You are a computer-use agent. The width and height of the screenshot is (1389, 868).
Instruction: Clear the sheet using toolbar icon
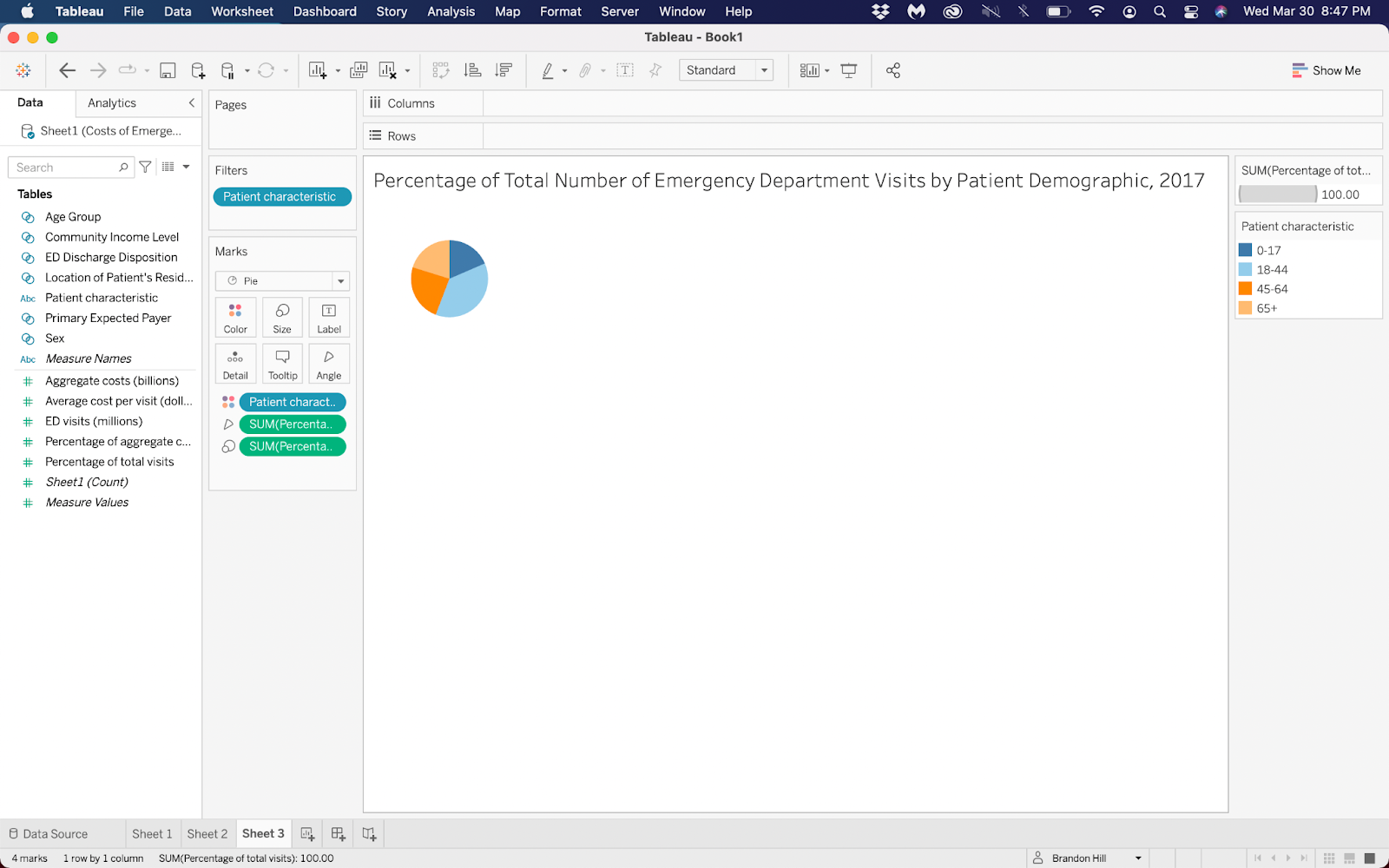coord(388,70)
